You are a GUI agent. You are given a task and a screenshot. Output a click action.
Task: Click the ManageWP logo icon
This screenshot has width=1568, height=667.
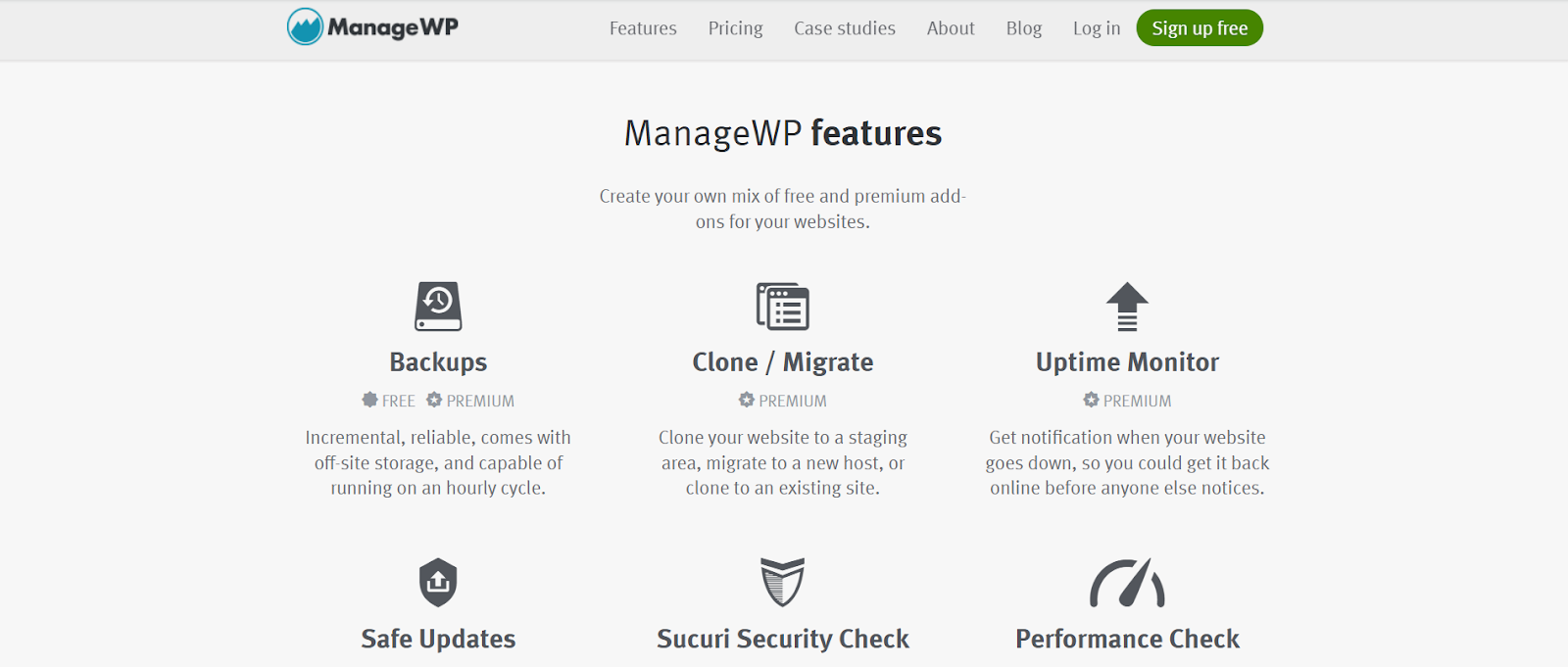(305, 27)
